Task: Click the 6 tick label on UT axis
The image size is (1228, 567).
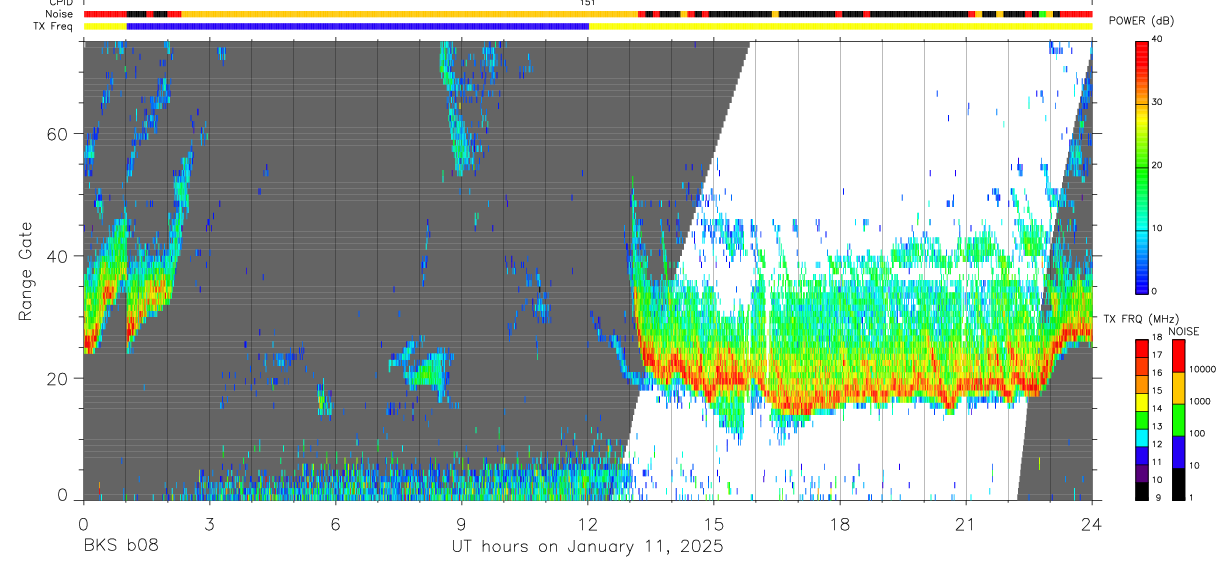Action: tap(335, 524)
